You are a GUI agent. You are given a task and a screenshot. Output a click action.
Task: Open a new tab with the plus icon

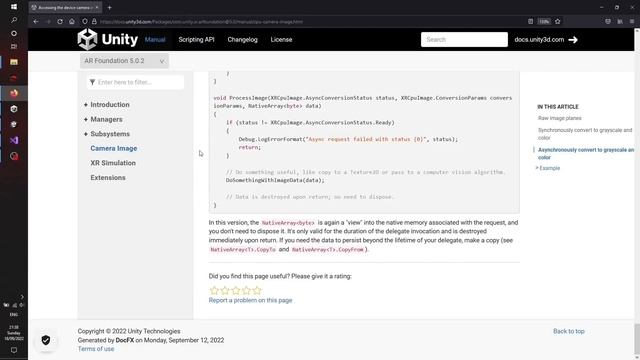coord(109,7)
